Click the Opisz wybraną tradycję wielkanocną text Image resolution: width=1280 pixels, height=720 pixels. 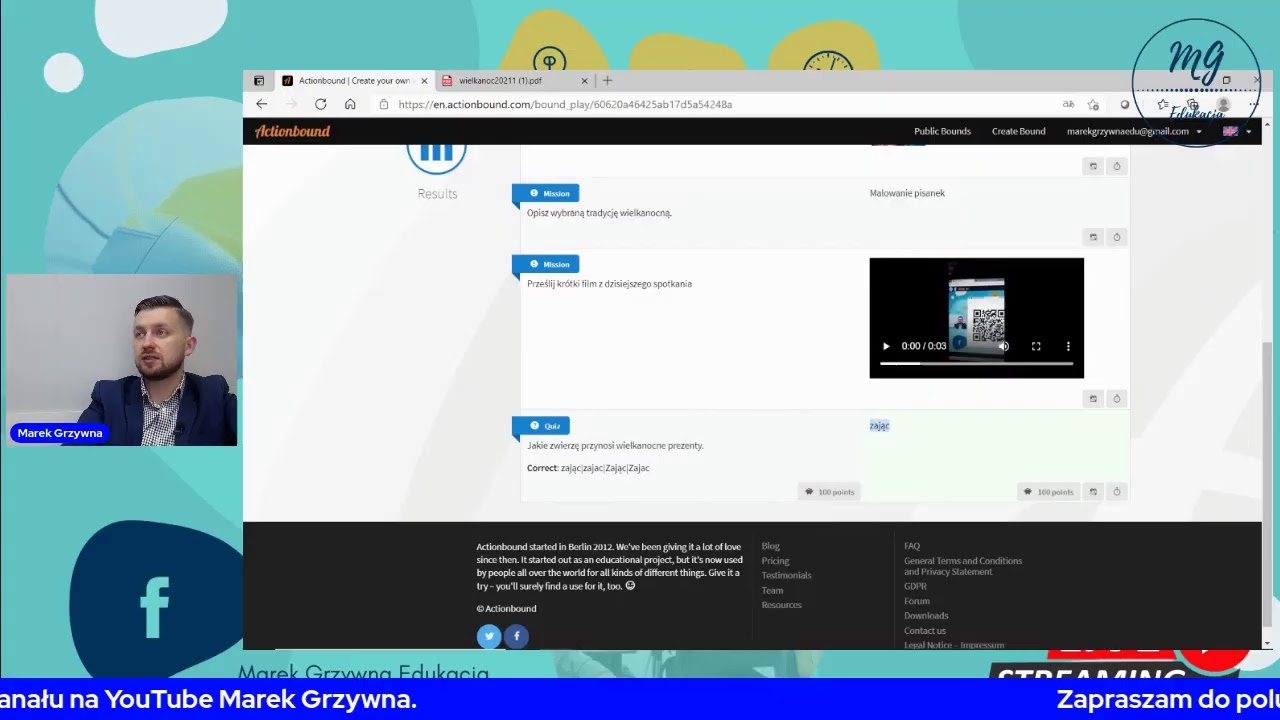coord(599,213)
